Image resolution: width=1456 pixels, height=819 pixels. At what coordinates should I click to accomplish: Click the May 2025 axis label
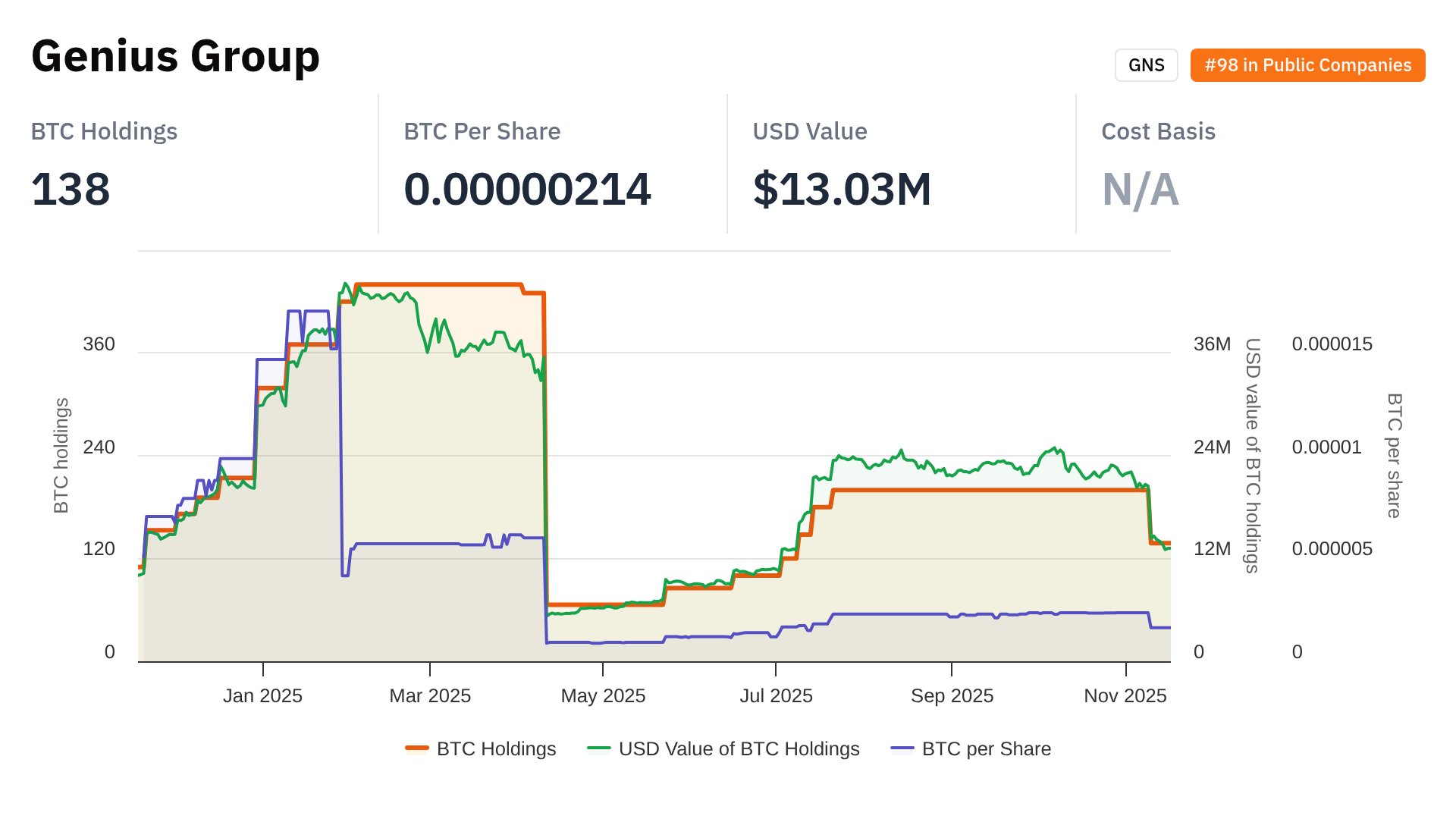tap(603, 695)
